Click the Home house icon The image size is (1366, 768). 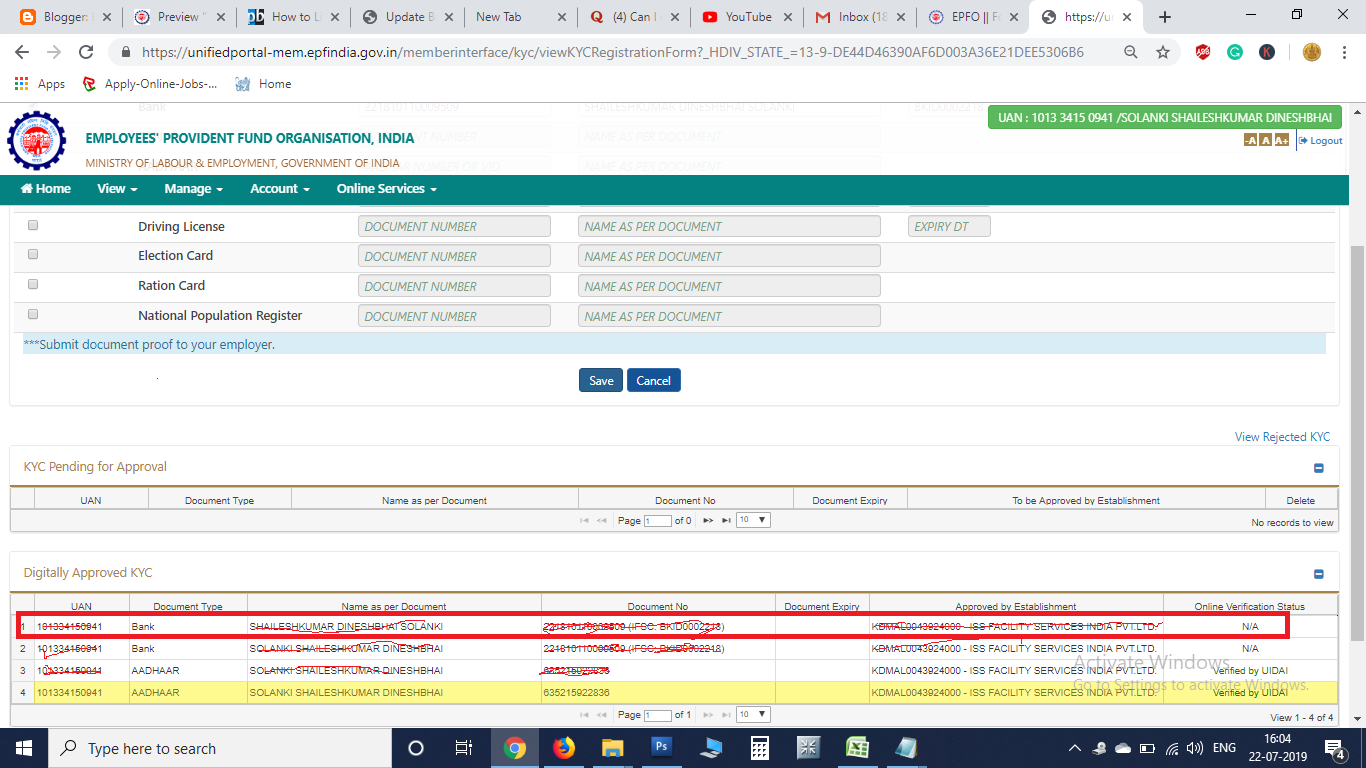tap(25, 189)
